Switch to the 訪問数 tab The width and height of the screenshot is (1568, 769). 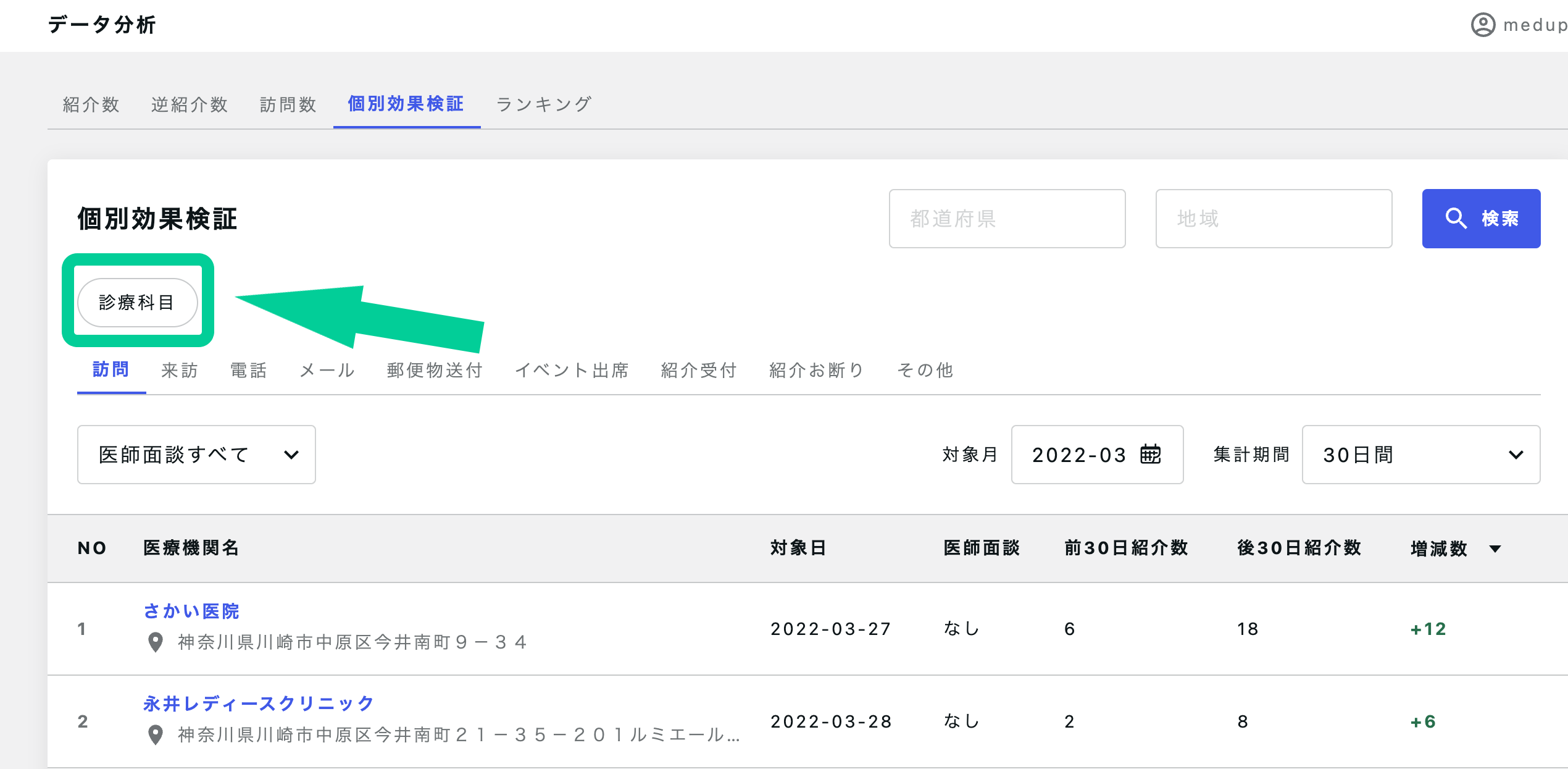pos(288,104)
